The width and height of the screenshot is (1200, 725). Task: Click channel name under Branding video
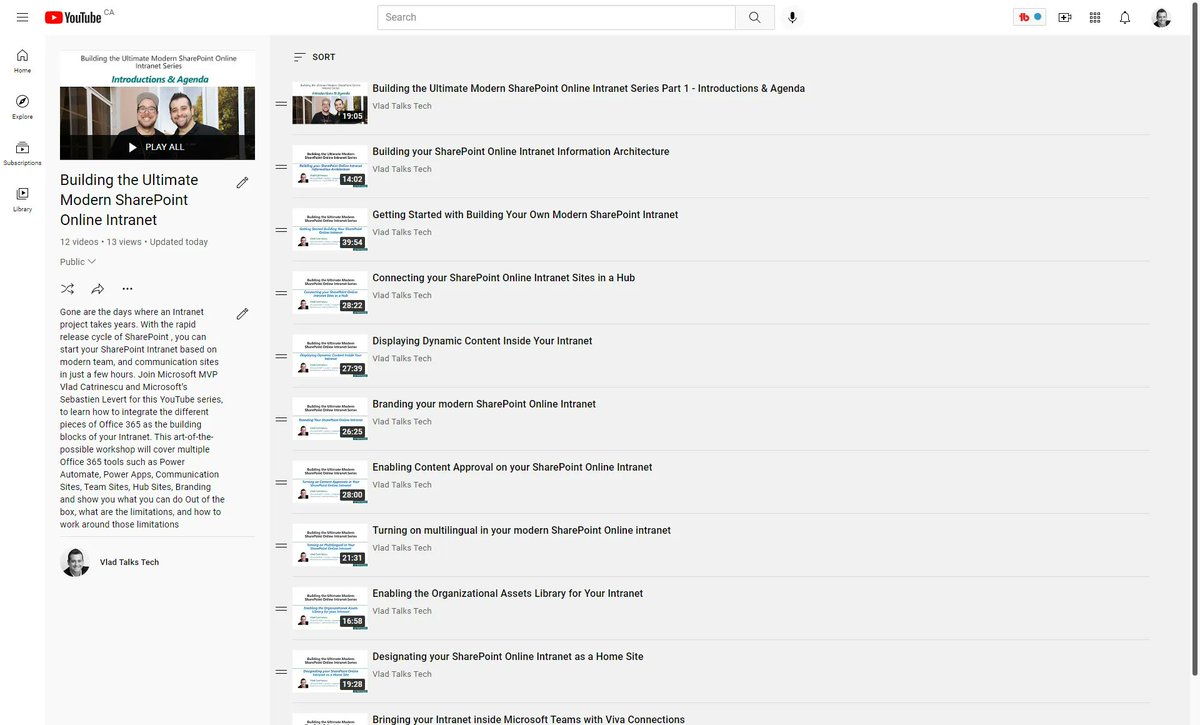(402, 421)
